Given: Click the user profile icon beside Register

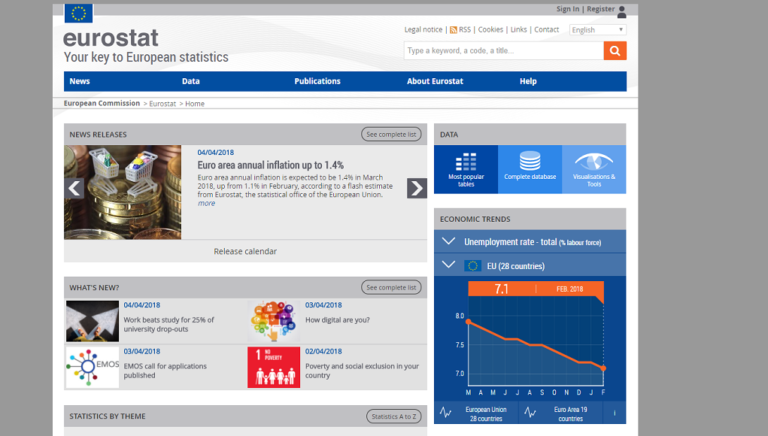Looking at the screenshot, I should (622, 12).
